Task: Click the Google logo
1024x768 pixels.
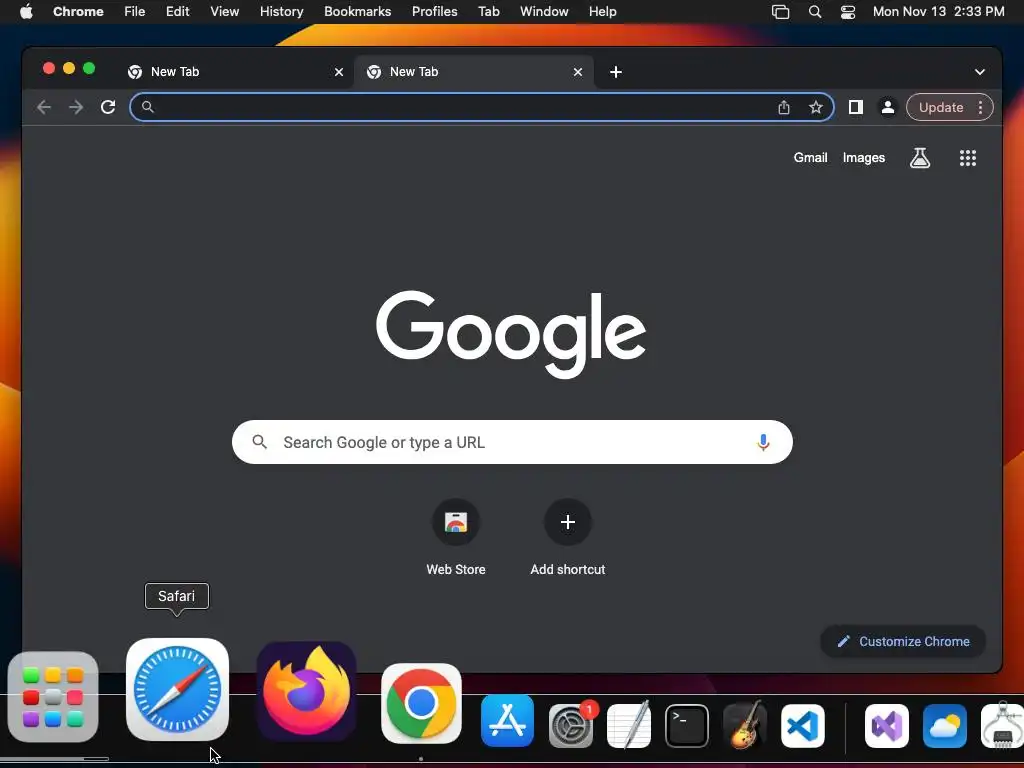Action: tap(511, 334)
